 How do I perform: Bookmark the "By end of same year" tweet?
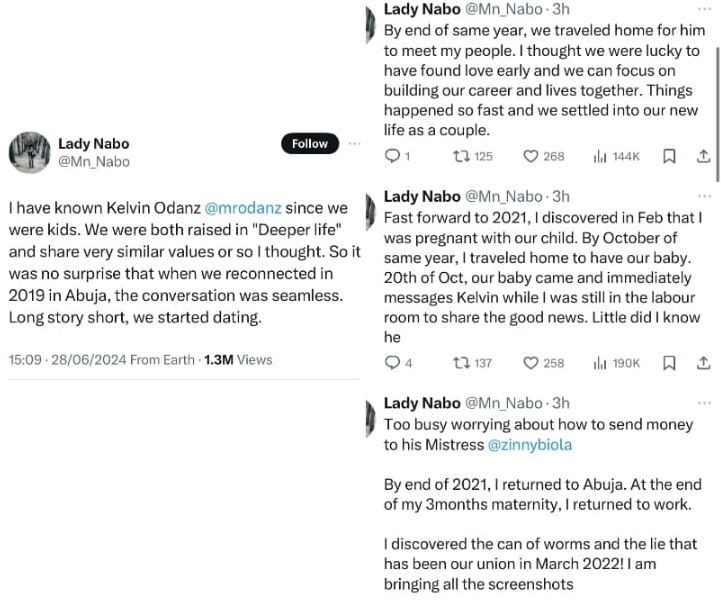point(670,156)
